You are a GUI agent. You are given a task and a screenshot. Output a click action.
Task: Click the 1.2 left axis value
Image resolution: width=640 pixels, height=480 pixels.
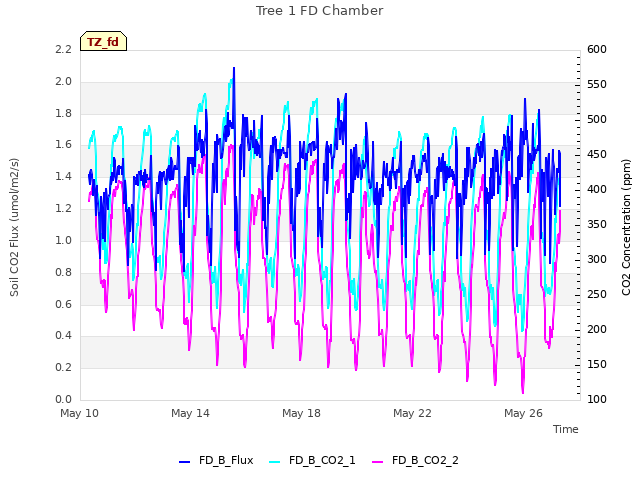63,208
